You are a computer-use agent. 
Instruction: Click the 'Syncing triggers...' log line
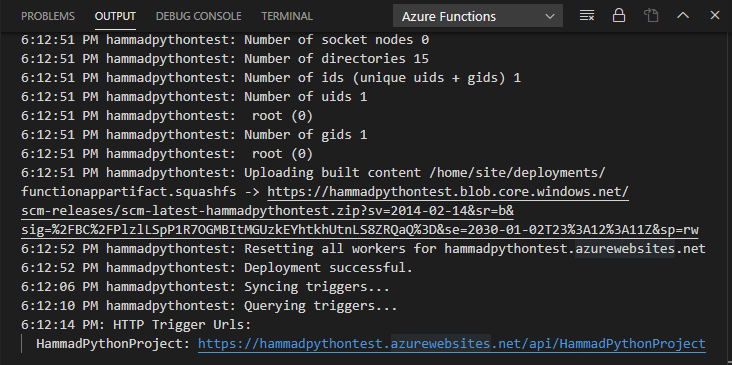(x=205, y=287)
